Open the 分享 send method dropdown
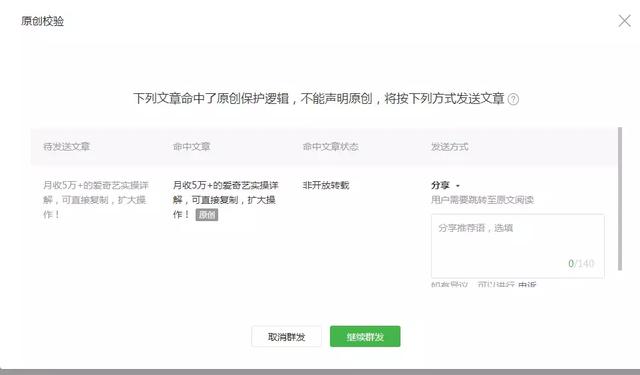640x375 pixels. (x=445, y=185)
